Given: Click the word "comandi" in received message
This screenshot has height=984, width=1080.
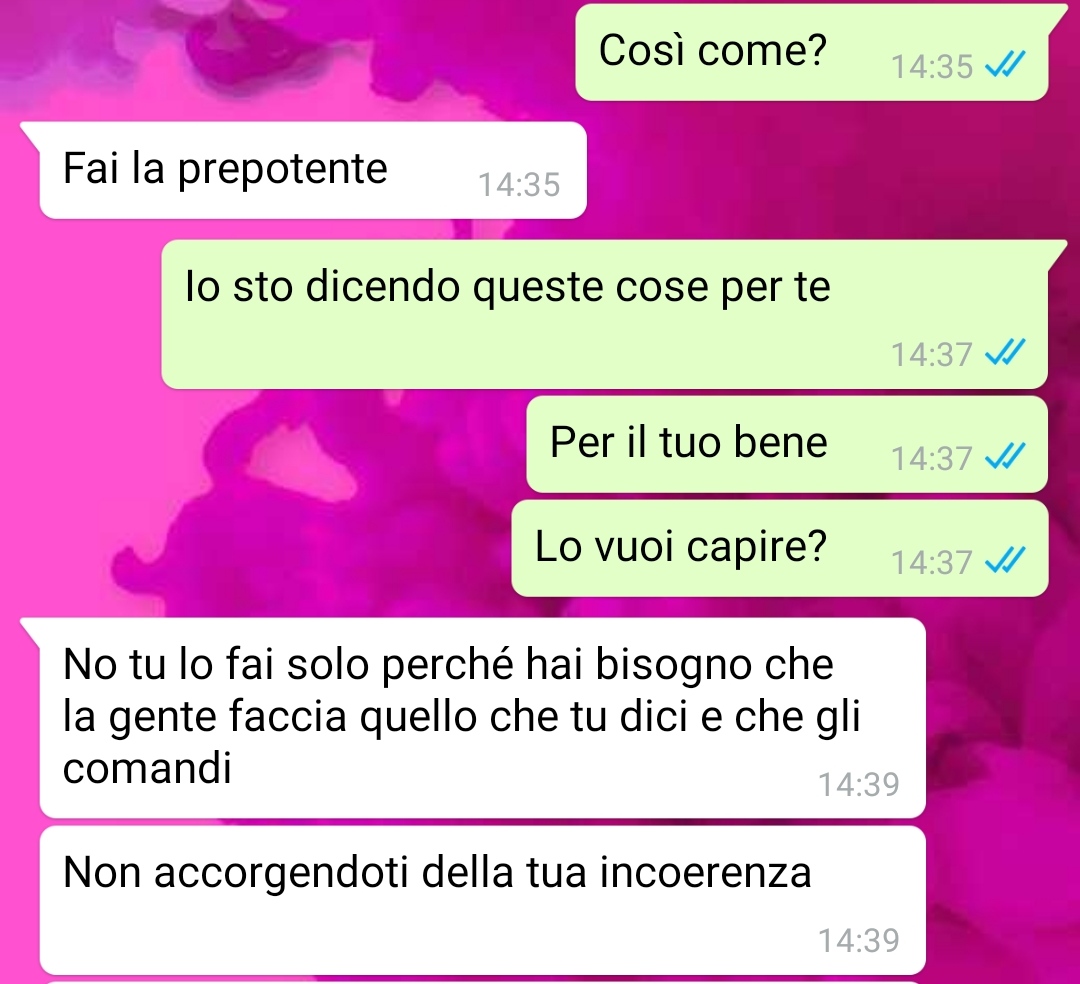Looking at the screenshot, I should [x=147, y=768].
